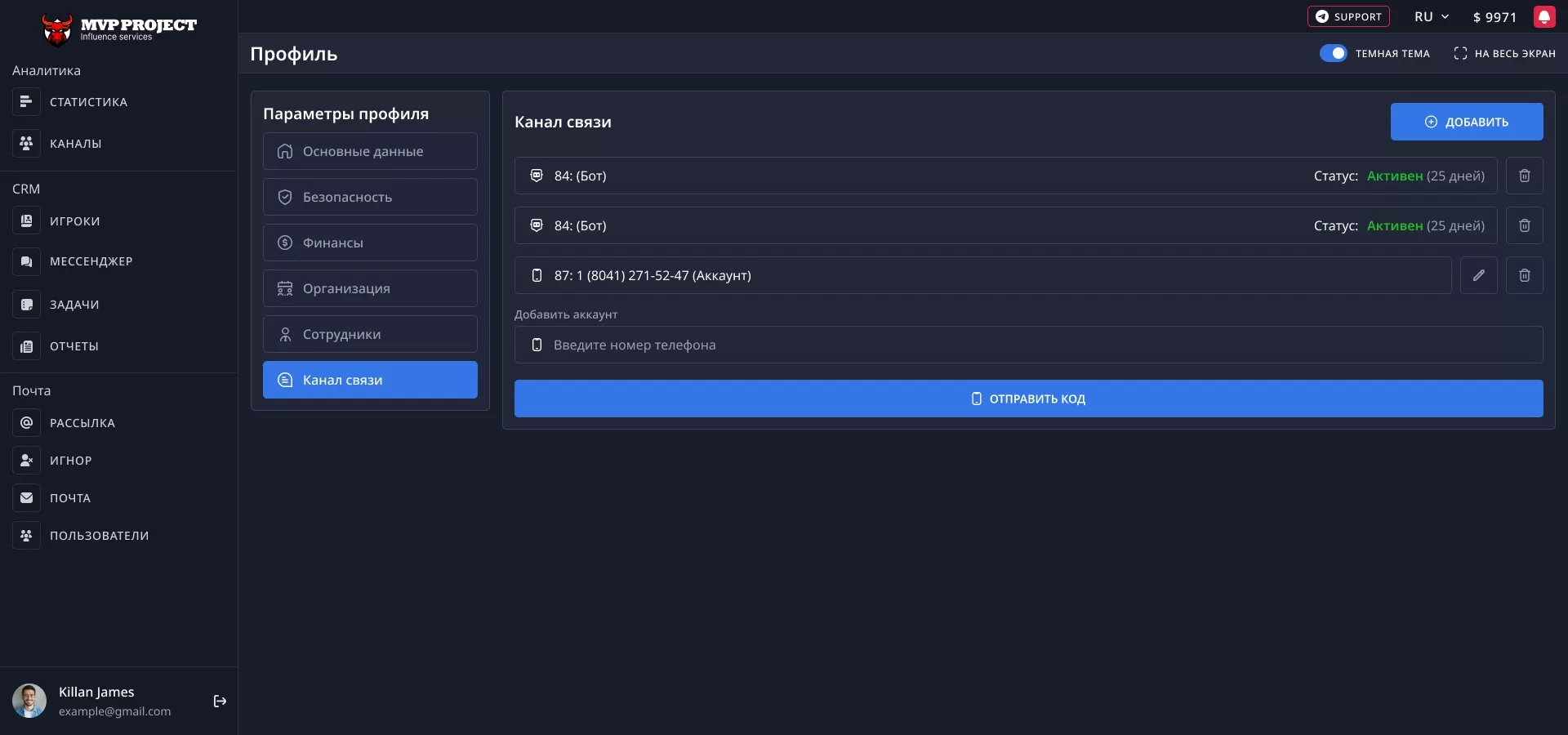Expand the RU language dropdown
Image resolution: width=1568 pixels, height=735 pixels.
(1431, 17)
